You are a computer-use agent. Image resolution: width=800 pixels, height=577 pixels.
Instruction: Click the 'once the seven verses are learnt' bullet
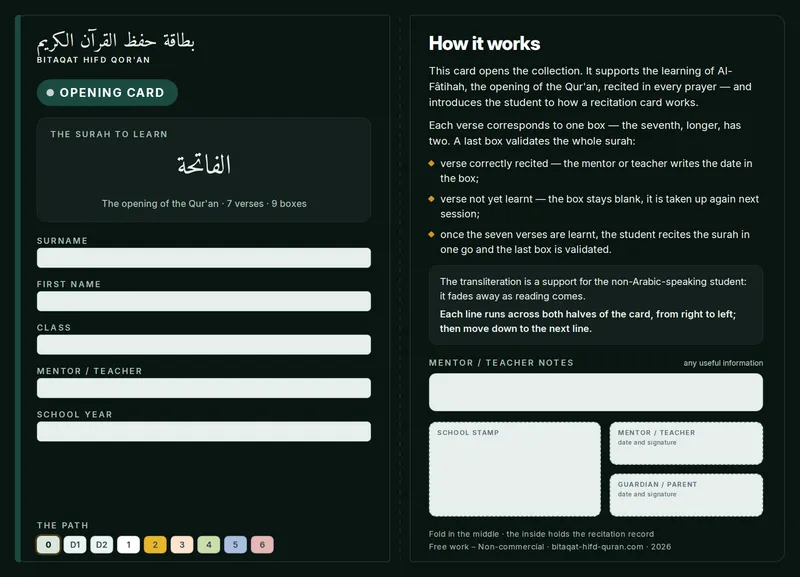click(595, 242)
